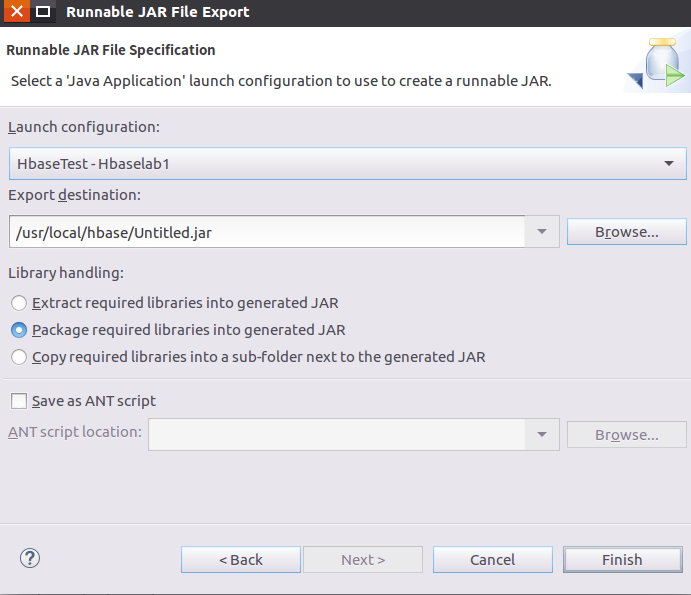This screenshot has width=691, height=595.
Task: Click the ANT script location text field
Action: coord(338,435)
